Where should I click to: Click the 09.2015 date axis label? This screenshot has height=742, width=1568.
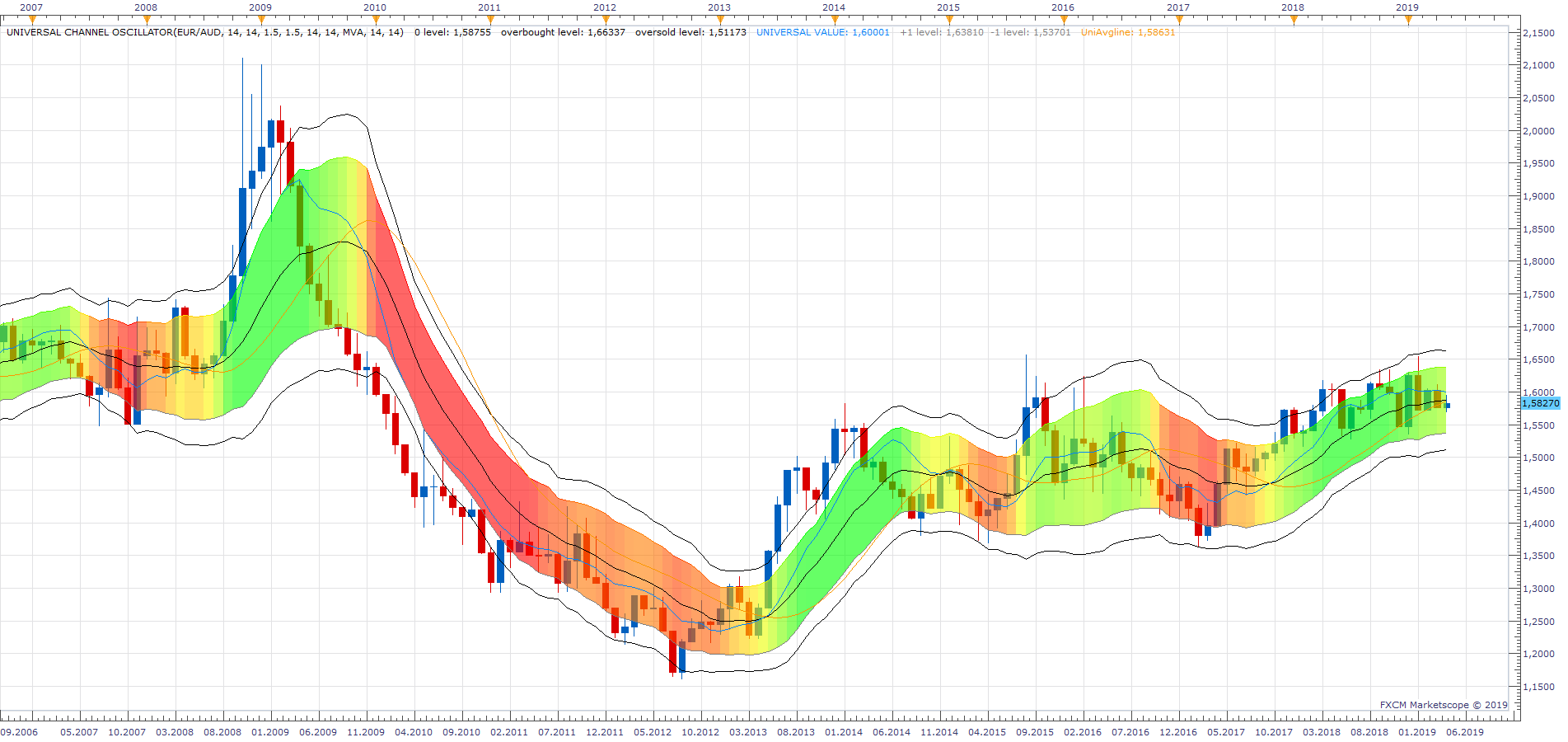tap(1035, 732)
